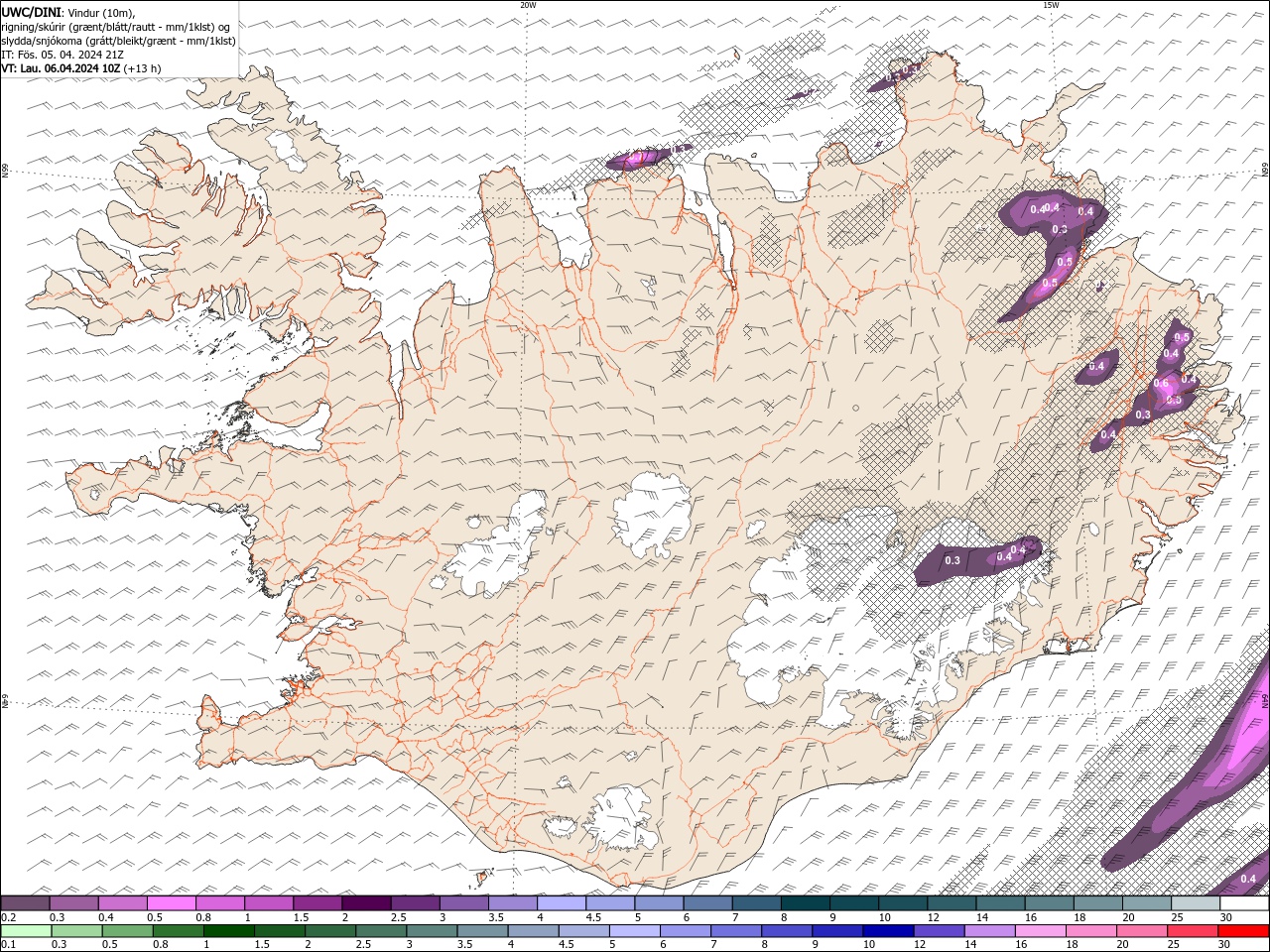Click the pale green lower swatch between 0.1 and 0.3
Viewport: 1270px width, 952px height.
click(26, 931)
